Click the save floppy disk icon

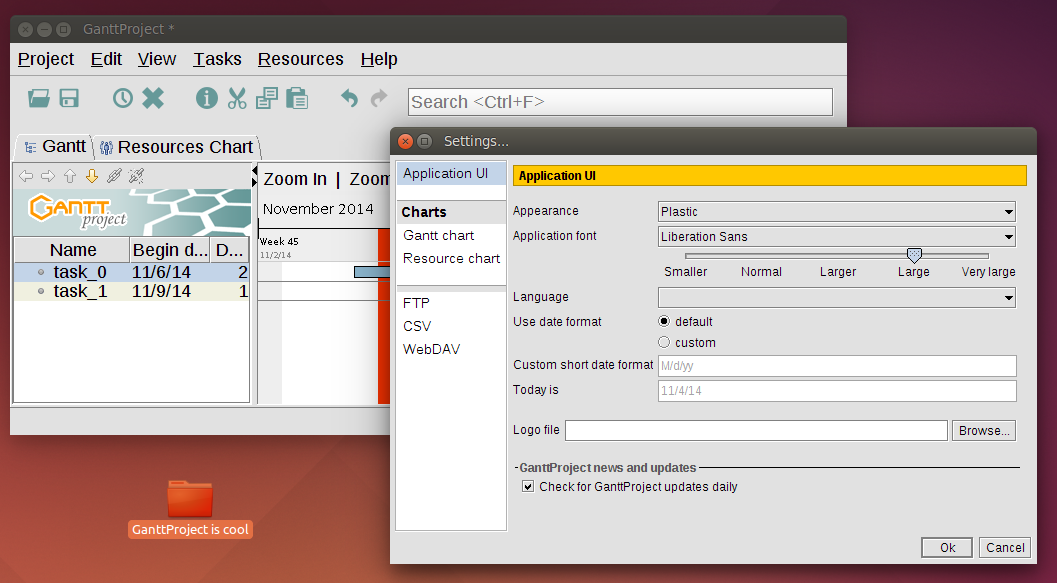point(69,98)
